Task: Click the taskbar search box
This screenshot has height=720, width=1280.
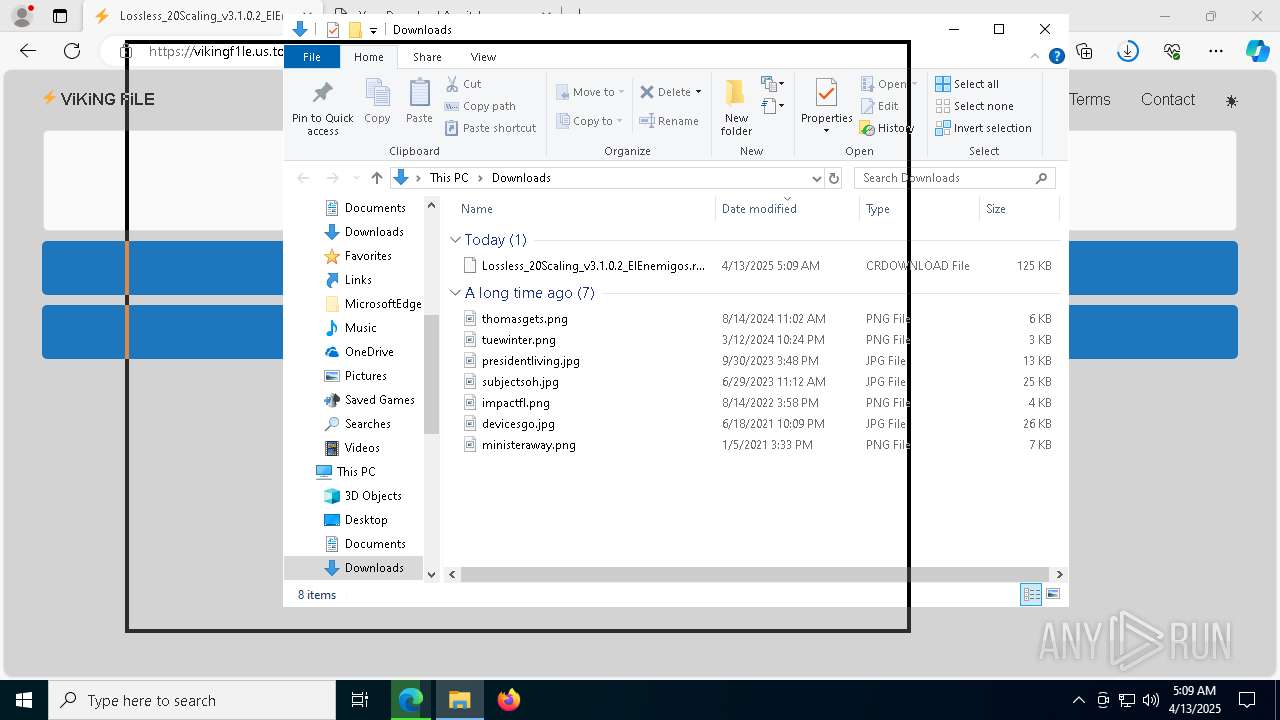Action: [x=192, y=700]
